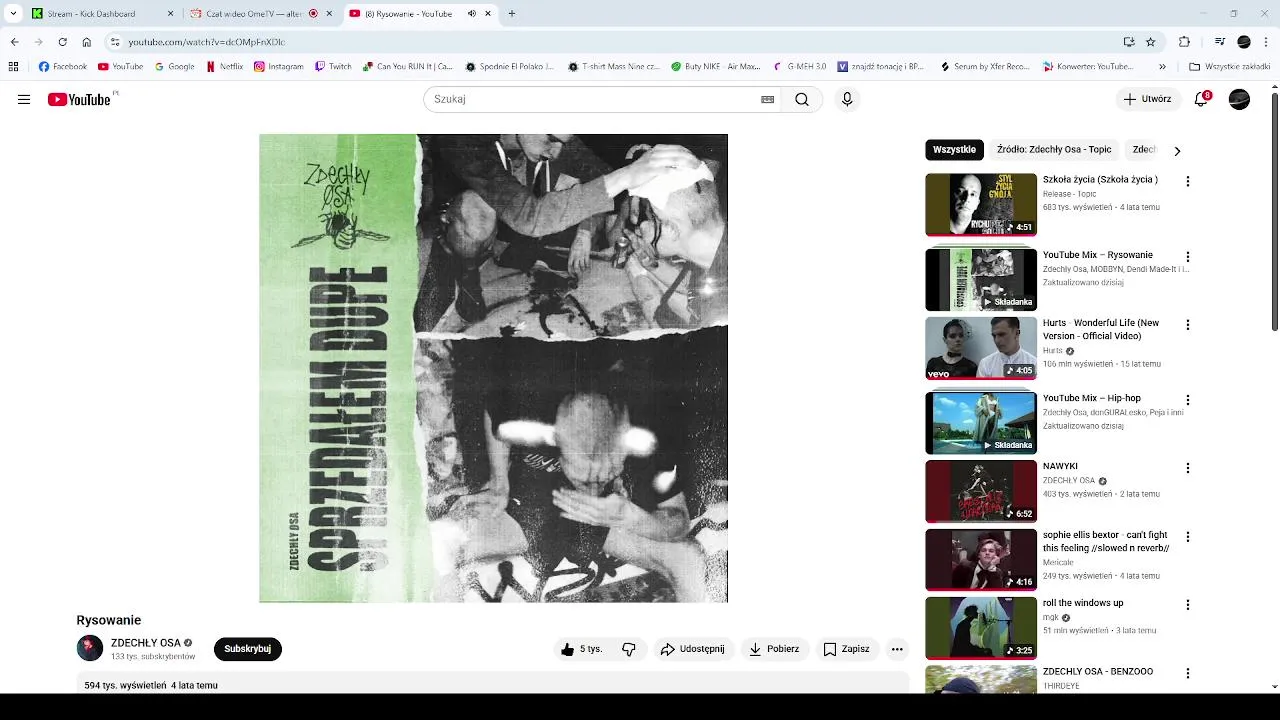
Task: Click the Udostępnij share button
Action: [692, 649]
